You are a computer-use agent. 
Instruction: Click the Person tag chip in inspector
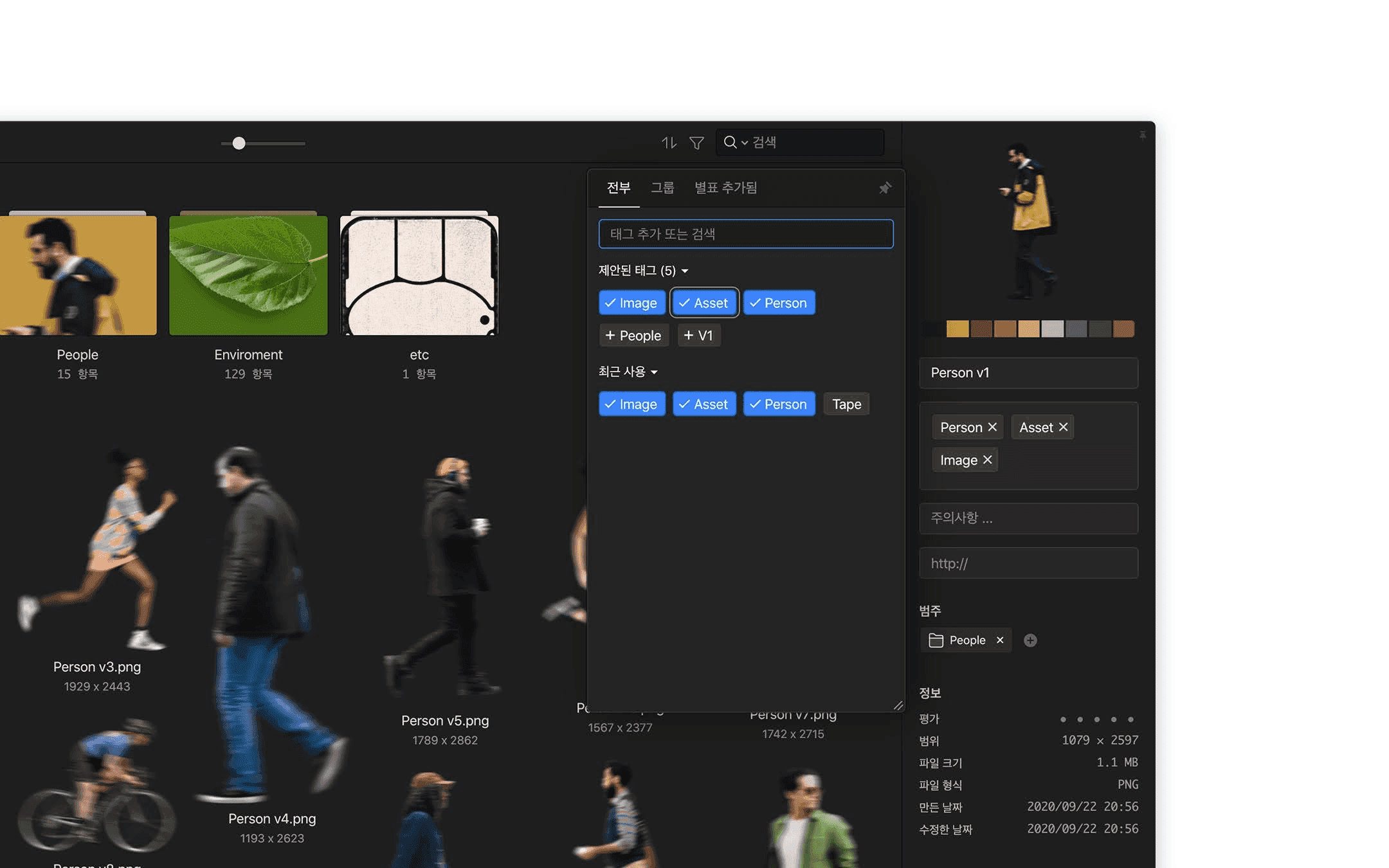click(x=968, y=427)
